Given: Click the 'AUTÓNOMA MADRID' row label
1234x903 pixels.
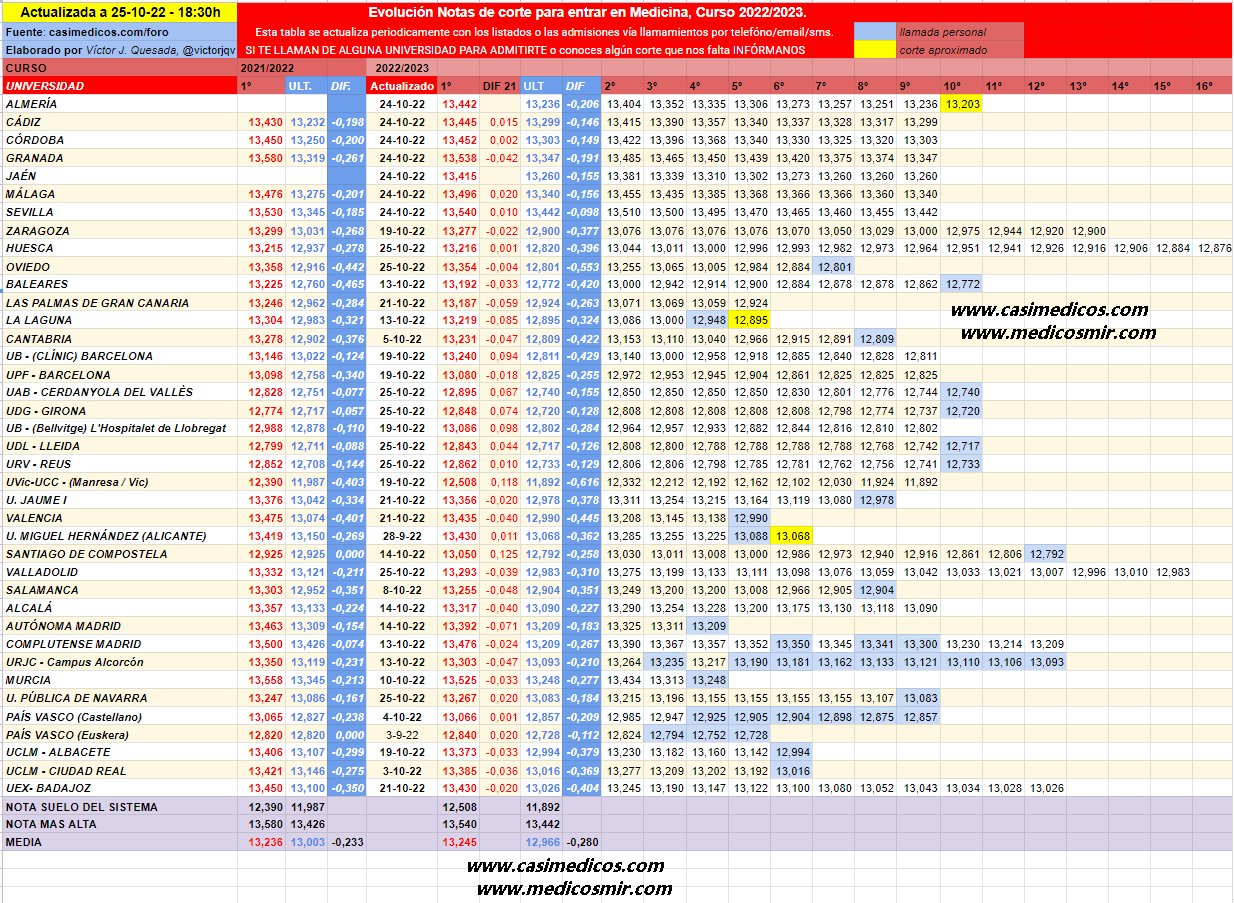Looking at the screenshot, I should tap(119, 626).
